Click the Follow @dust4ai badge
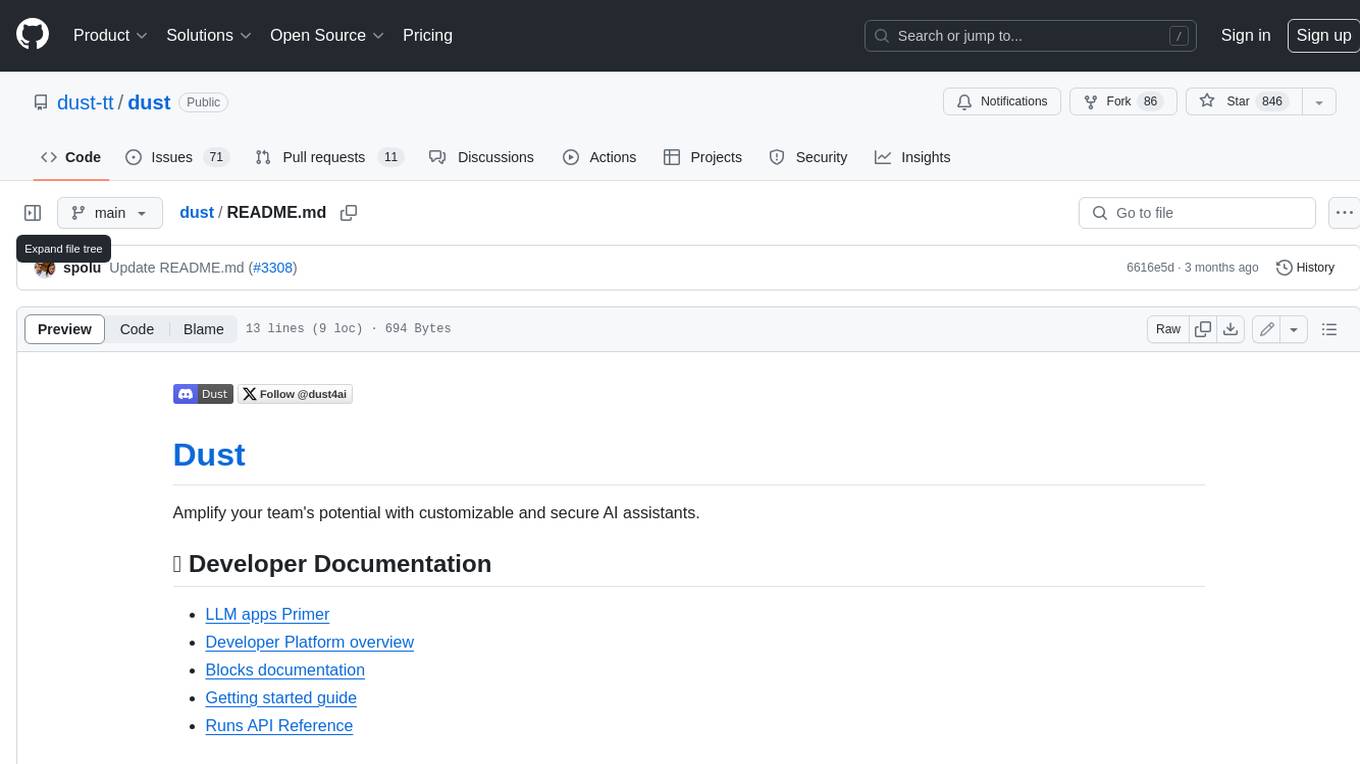The width and height of the screenshot is (1360, 764). (295, 394)
